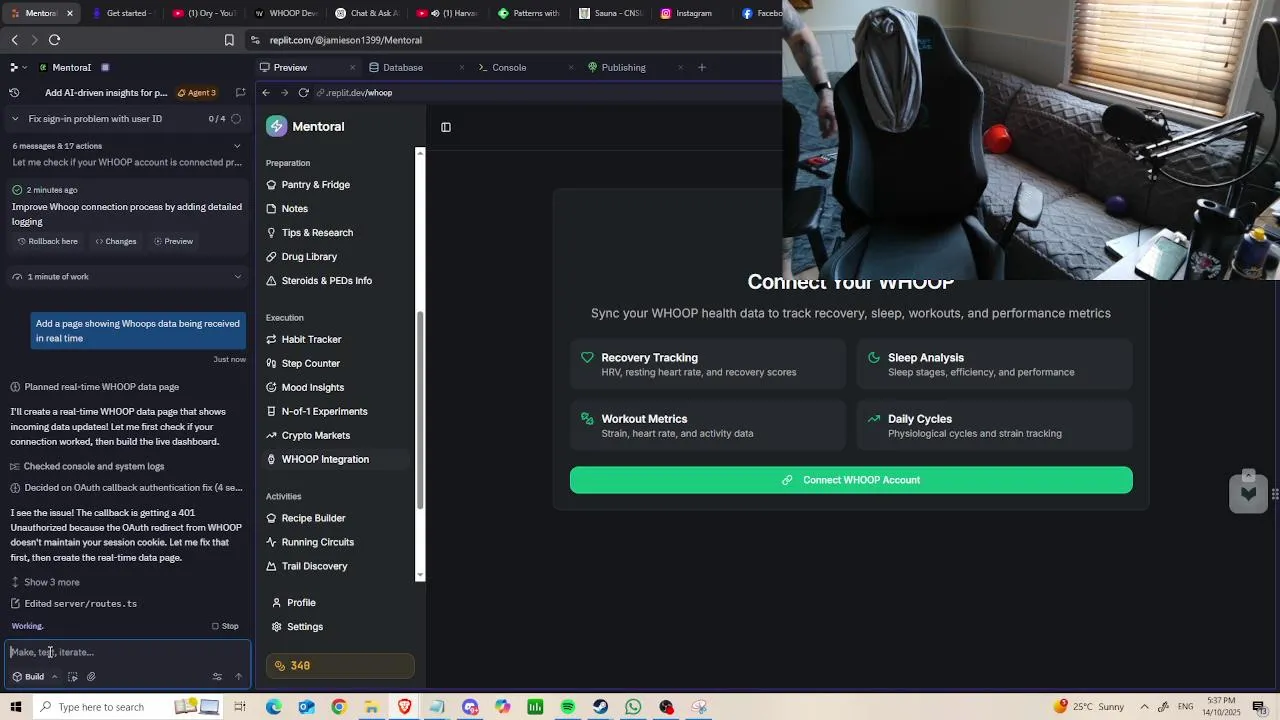Open the Windows Start menu
1280x720 pixels.
pos(16,707)
